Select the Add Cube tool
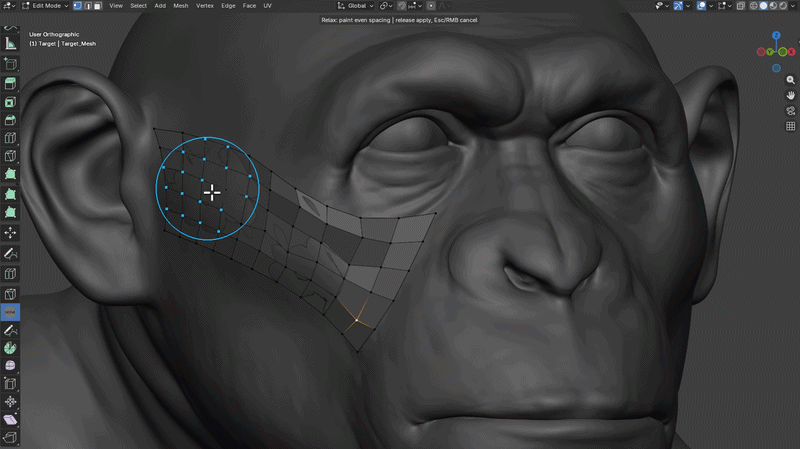The height and width of the screenshot is (449, 800). point(10,64)
